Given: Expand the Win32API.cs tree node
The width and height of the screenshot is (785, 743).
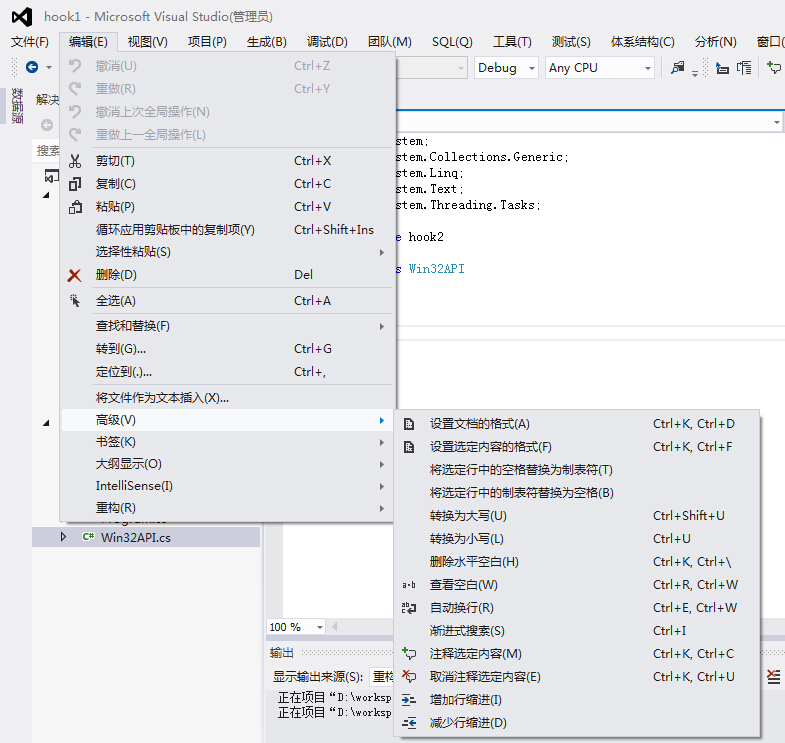Looking at the screenshot, I should [63, 537].
